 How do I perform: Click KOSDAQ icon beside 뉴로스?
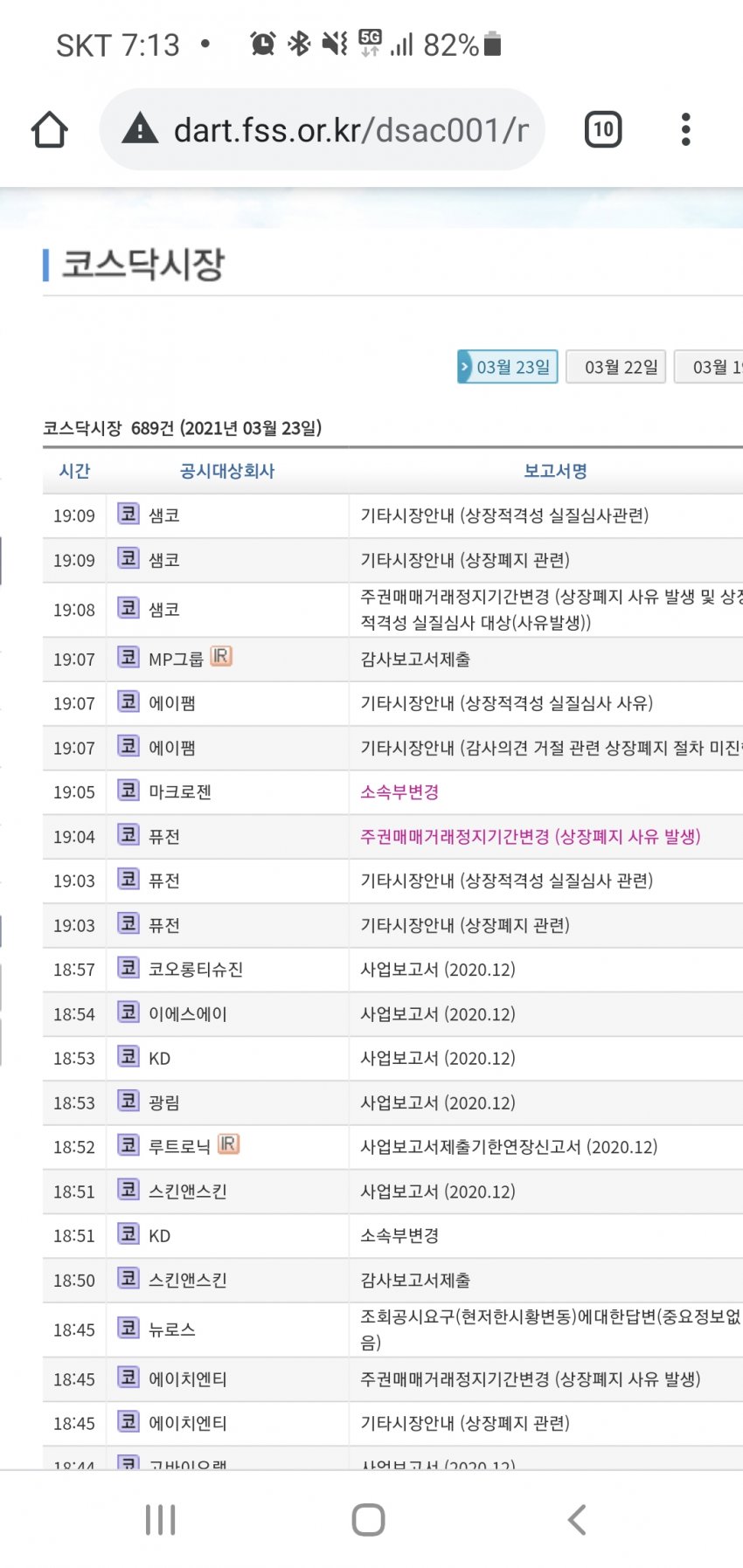pyautogui.click(x=128, y=1328)
